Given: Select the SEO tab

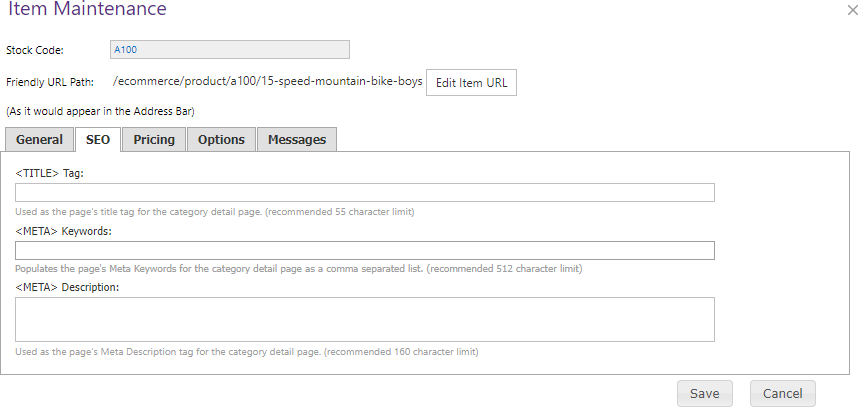Looking at the screenshot, I should coord(98,139).
